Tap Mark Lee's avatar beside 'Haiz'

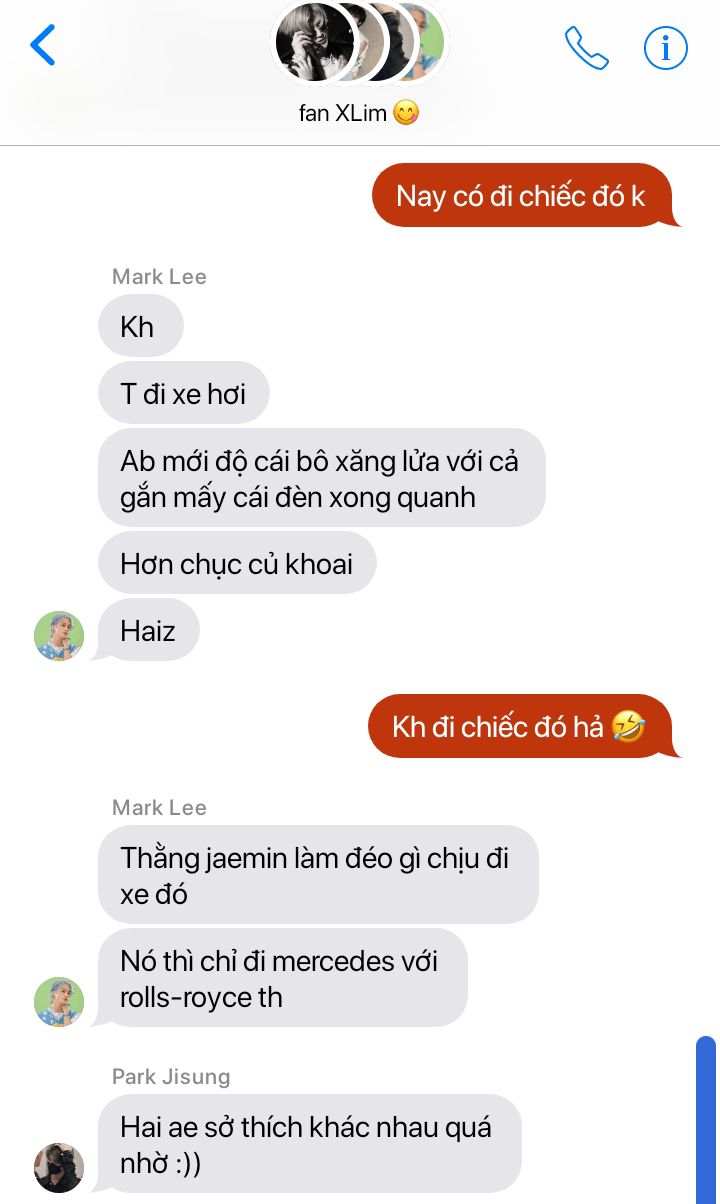pos(59,636)
